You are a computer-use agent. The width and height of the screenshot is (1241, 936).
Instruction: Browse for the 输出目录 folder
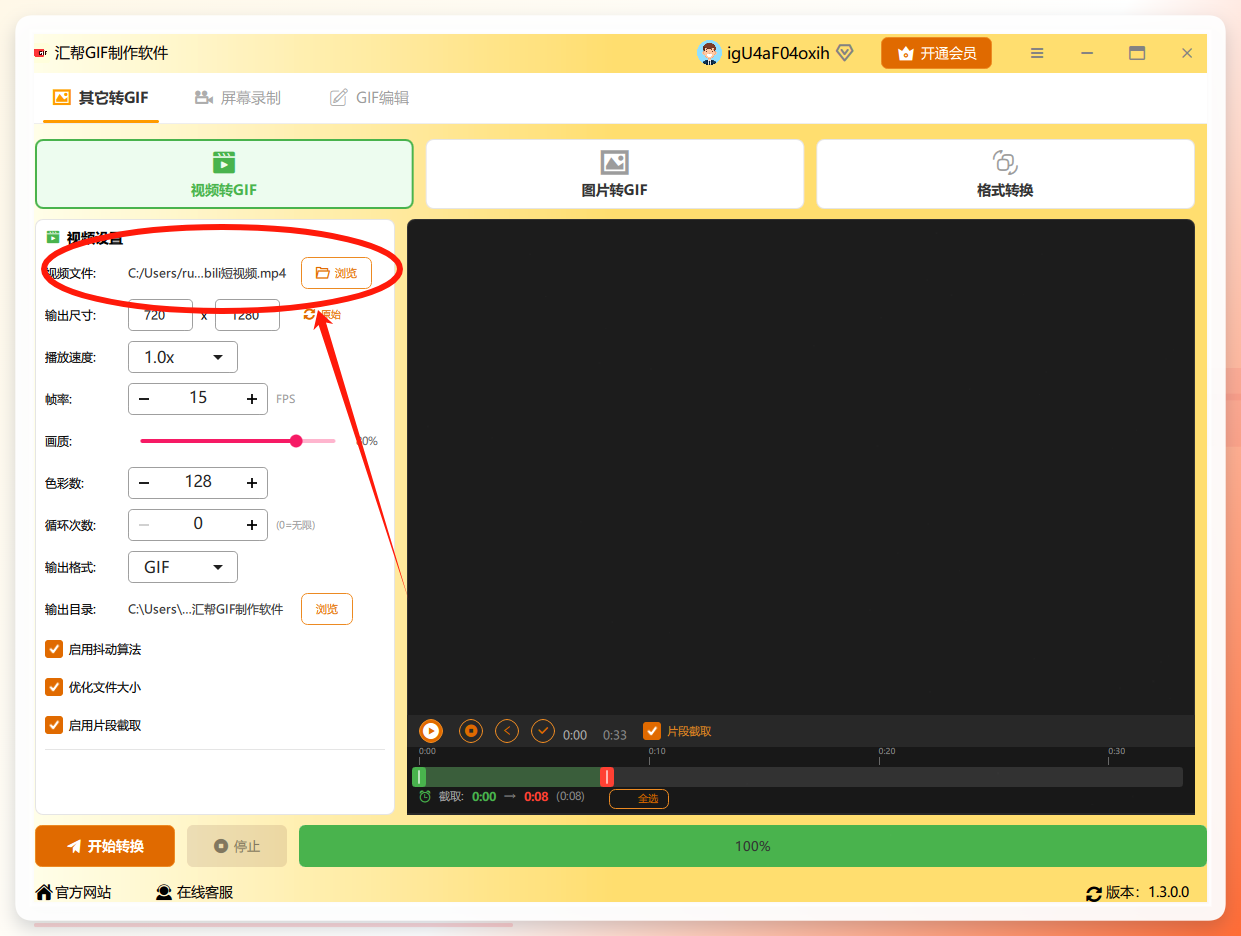[x=327, y=609]
